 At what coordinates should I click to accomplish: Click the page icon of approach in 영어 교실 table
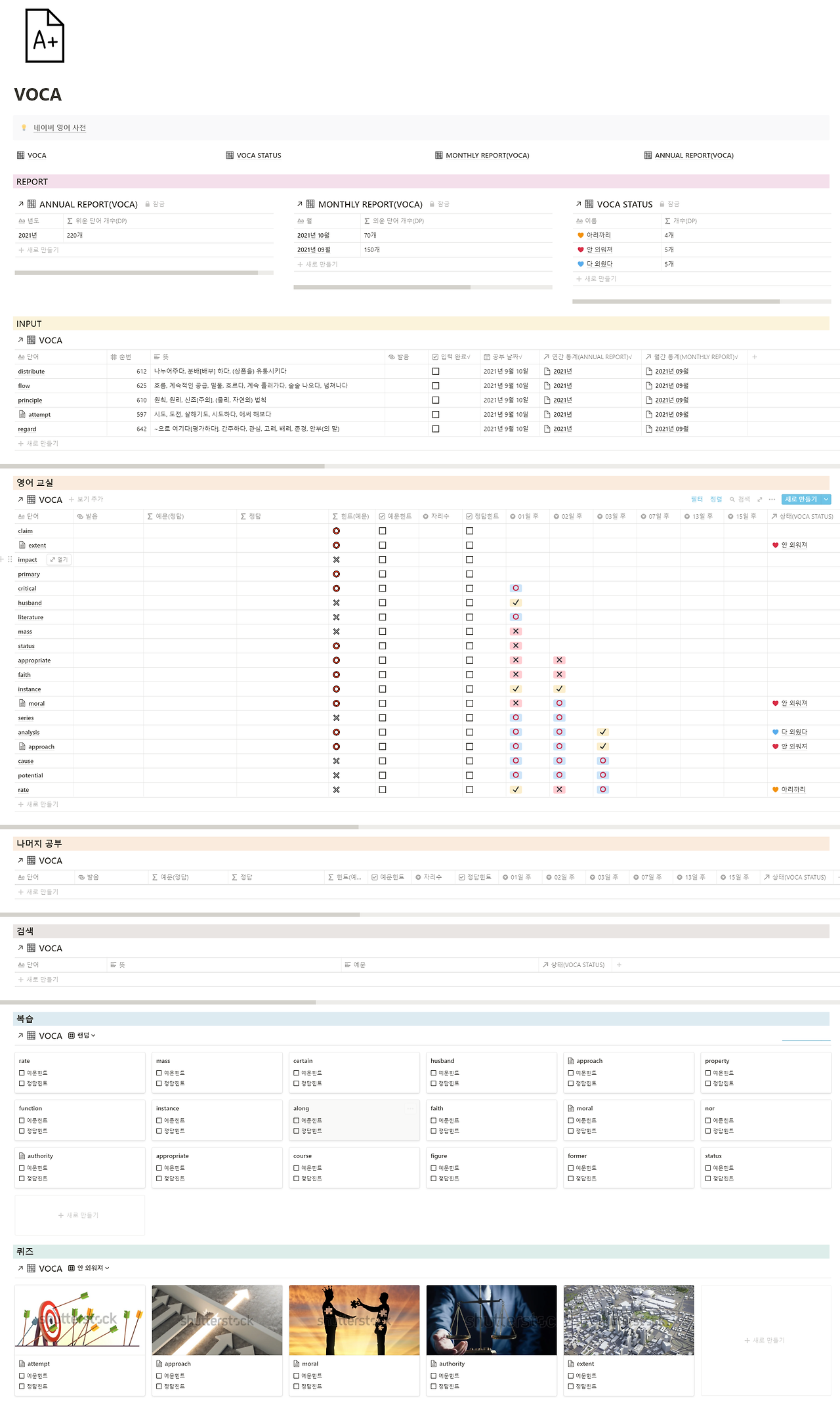pyautogui.click(x=22, y=746)
